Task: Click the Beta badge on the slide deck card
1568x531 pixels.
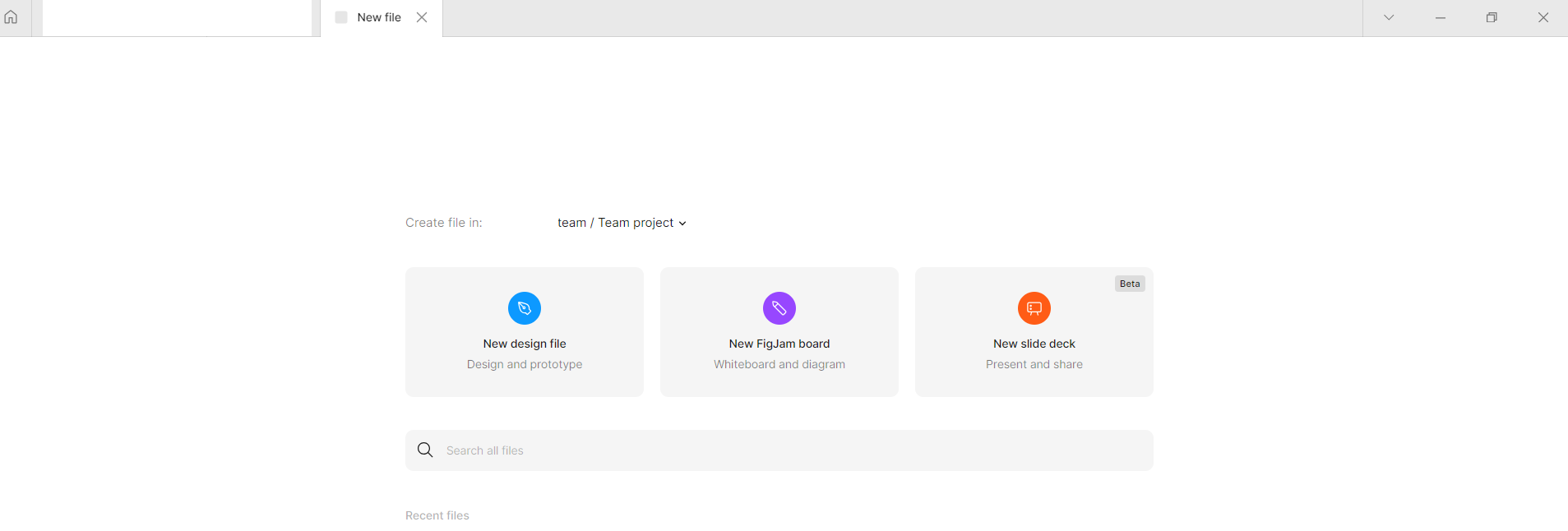Action: 1130,284
